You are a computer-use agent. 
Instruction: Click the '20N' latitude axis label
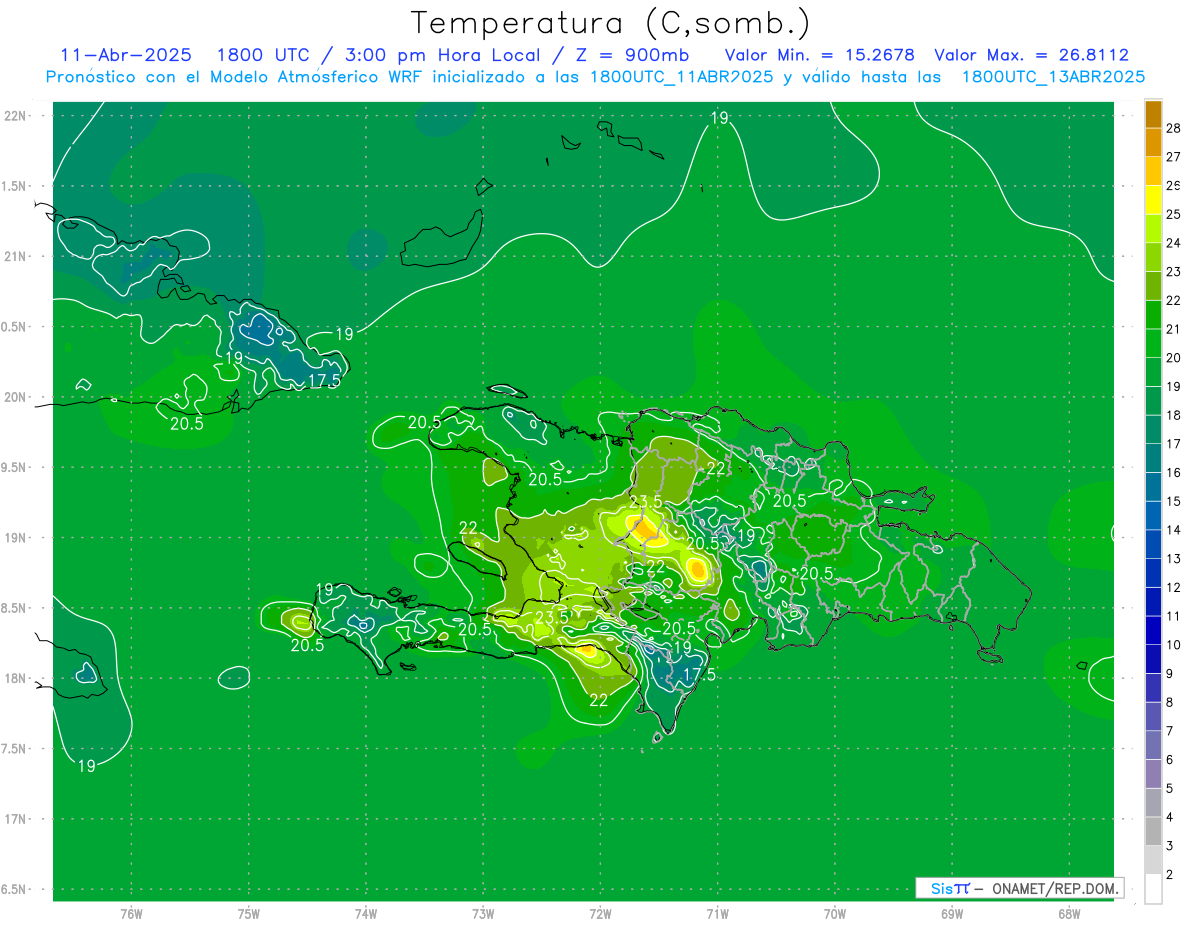[x=15, y=397]
